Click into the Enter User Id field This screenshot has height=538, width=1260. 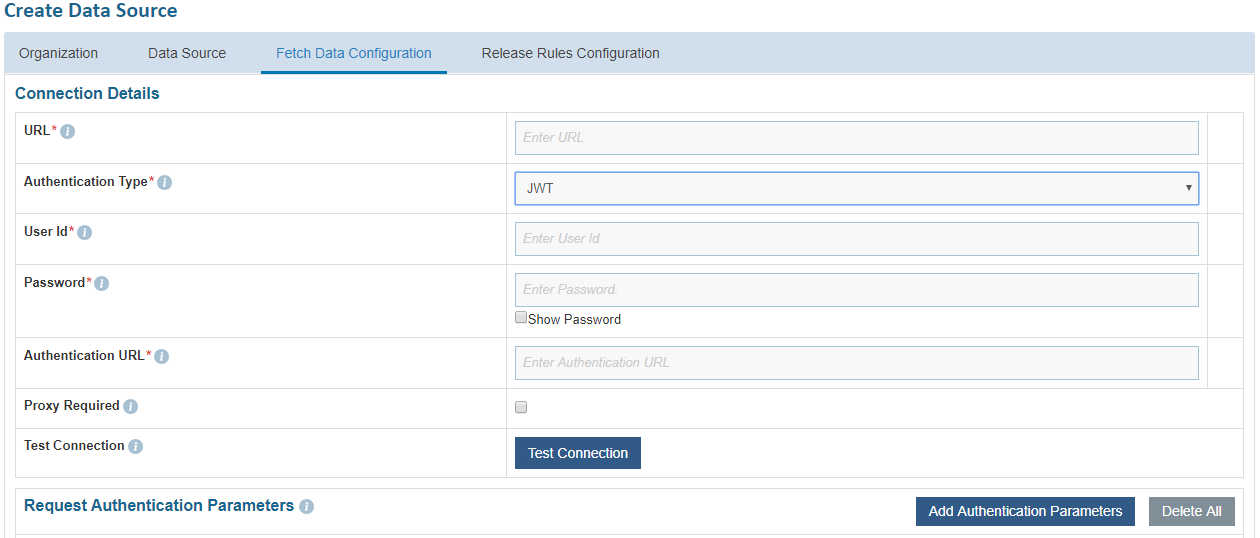point(856,239)
